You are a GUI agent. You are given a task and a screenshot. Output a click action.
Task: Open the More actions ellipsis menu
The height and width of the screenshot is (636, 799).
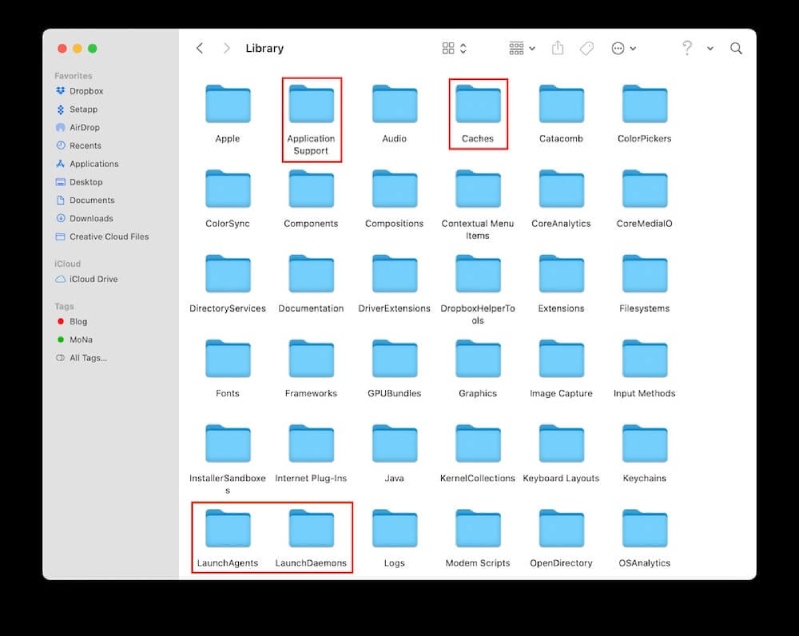coord(623,48)
